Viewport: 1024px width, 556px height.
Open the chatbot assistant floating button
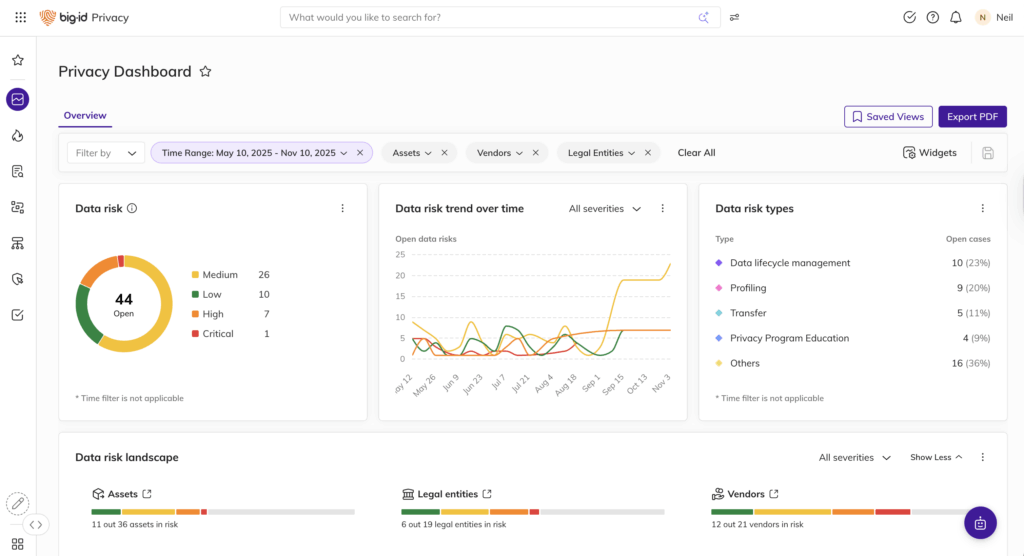979,522
